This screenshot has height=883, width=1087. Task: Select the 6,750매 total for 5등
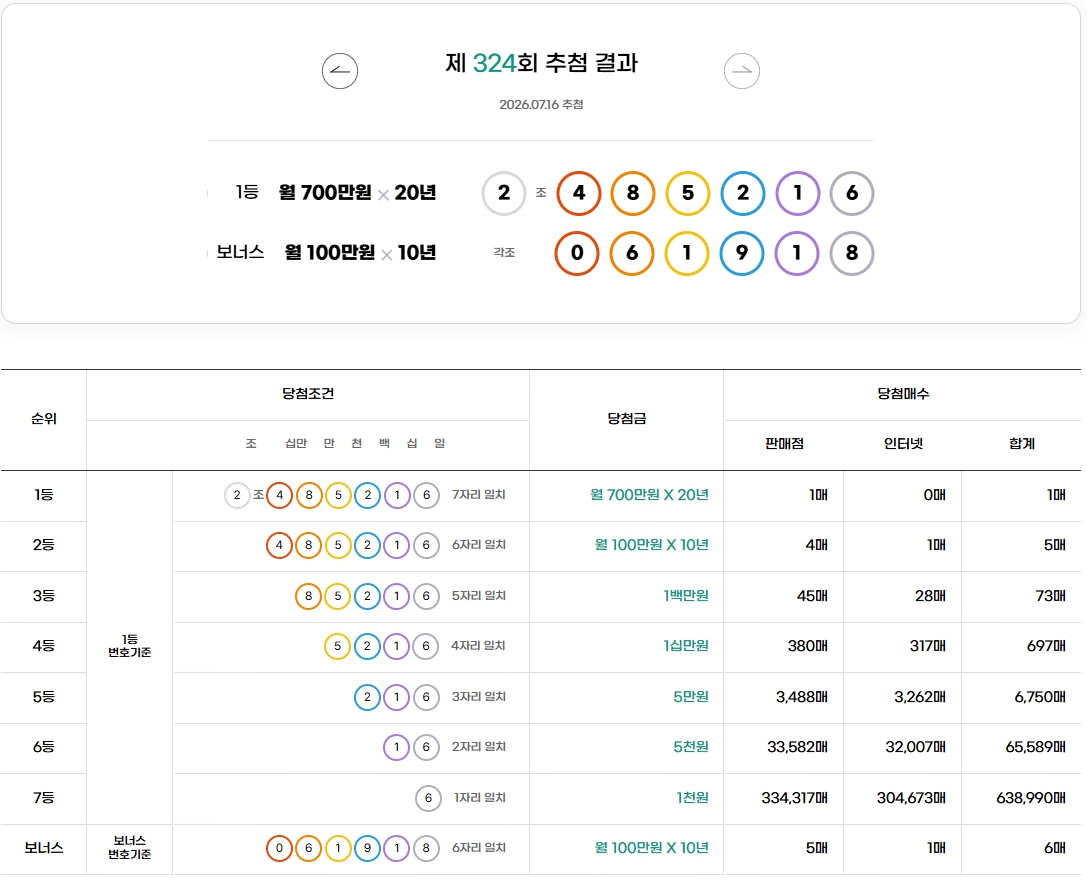[1040, 697]
